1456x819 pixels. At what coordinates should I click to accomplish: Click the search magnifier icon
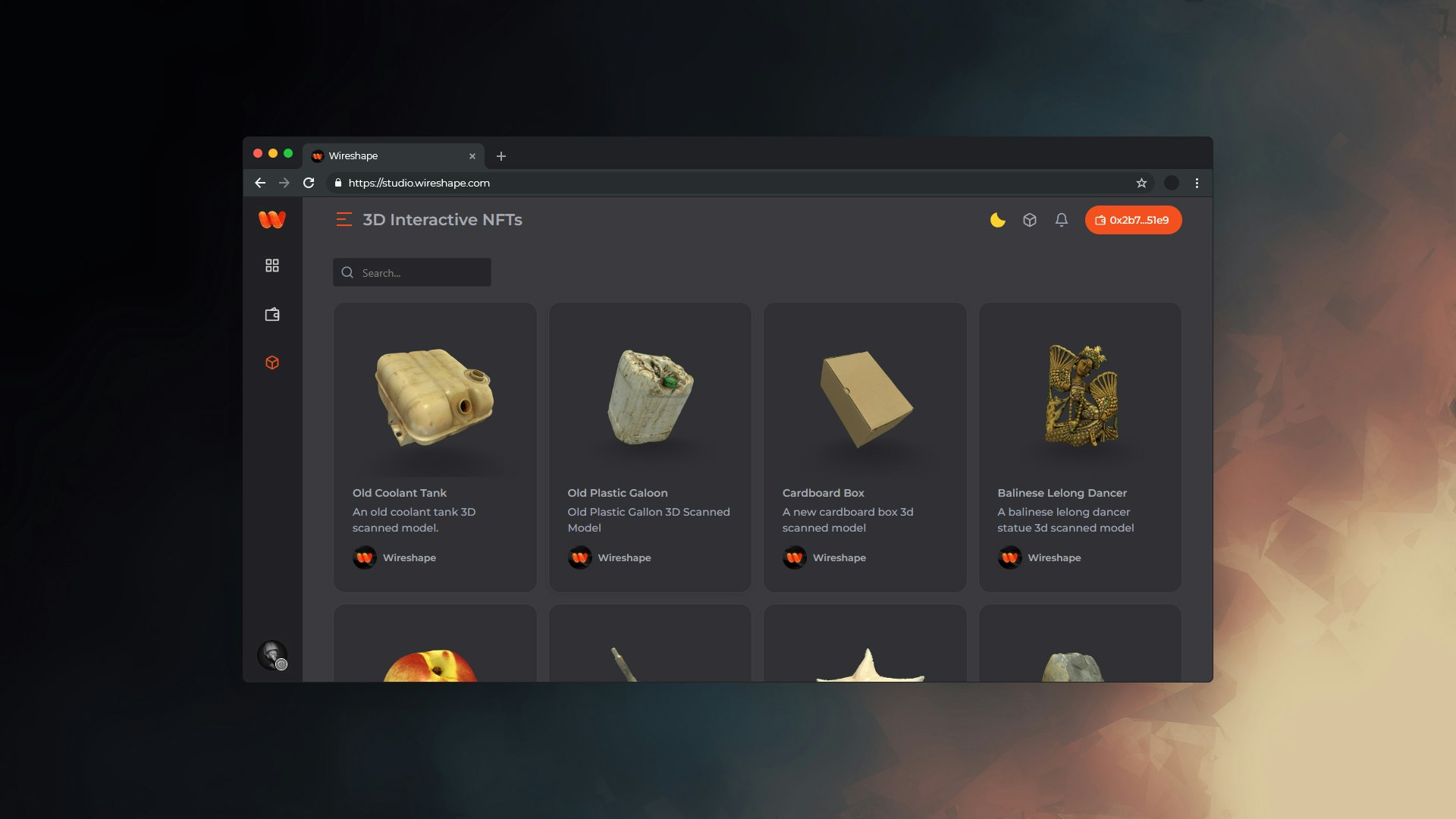(347, 272)
